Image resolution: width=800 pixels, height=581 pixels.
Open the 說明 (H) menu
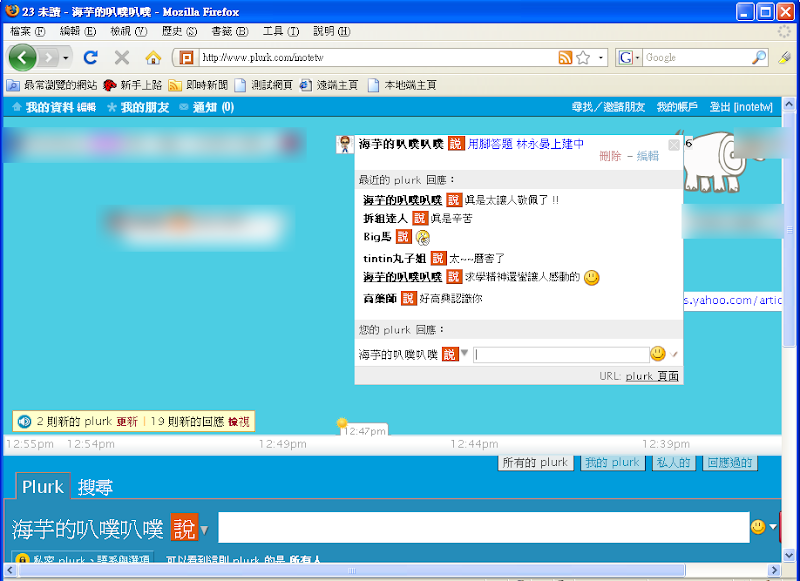331,32
